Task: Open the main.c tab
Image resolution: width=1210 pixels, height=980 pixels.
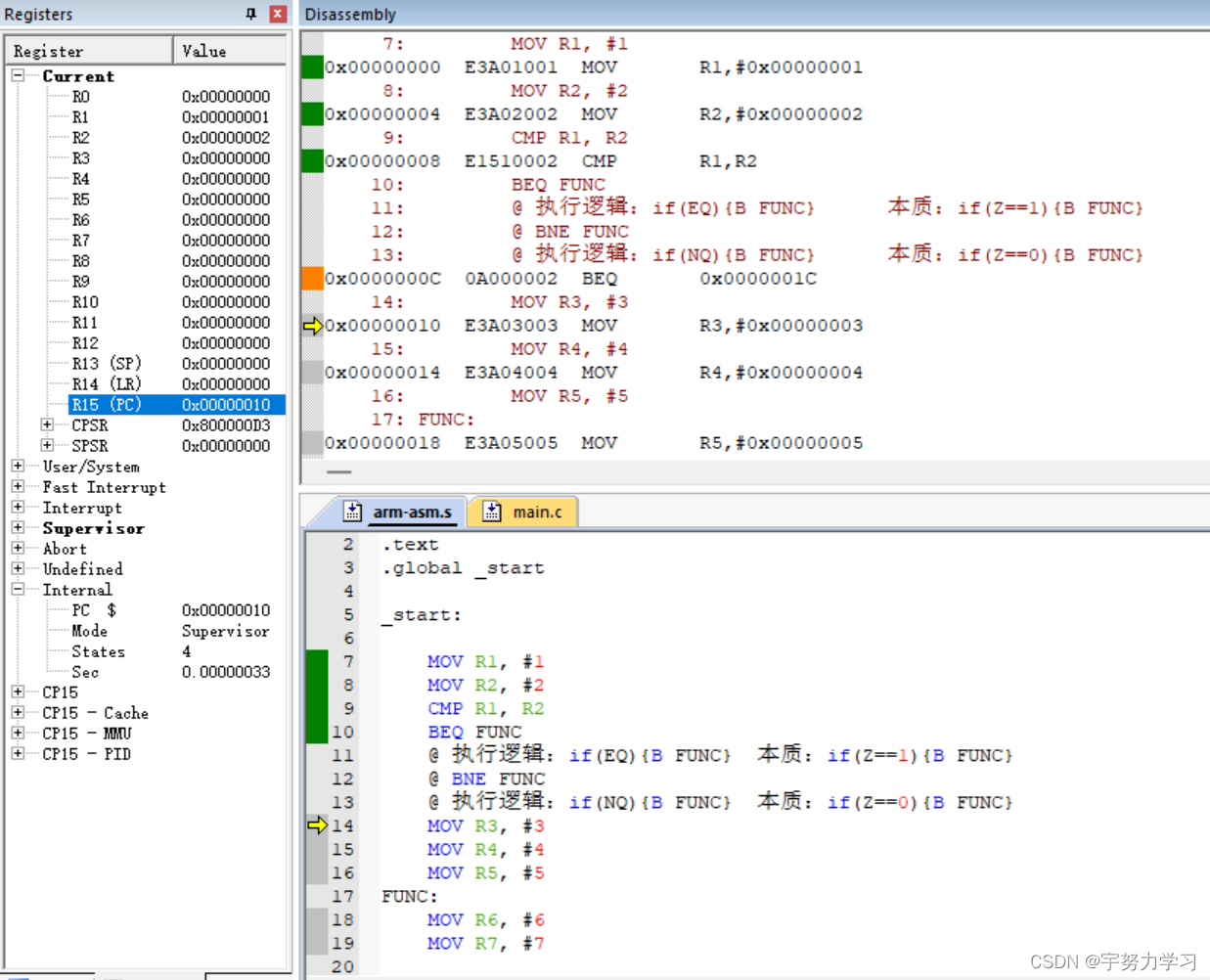Action: [x=524, y=512]
